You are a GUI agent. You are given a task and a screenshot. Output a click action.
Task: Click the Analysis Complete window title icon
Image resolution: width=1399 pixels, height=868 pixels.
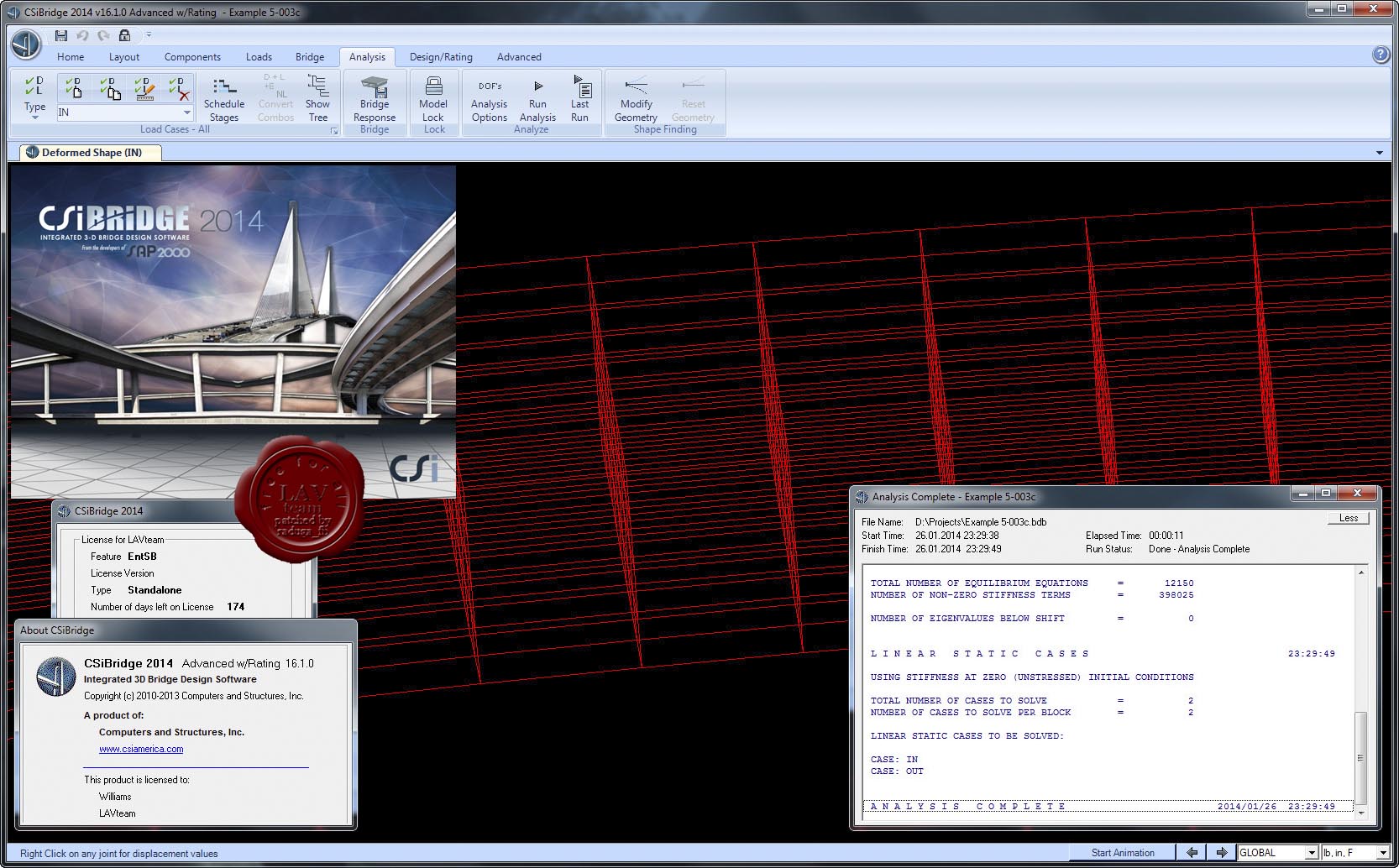[x=862, y=497]
